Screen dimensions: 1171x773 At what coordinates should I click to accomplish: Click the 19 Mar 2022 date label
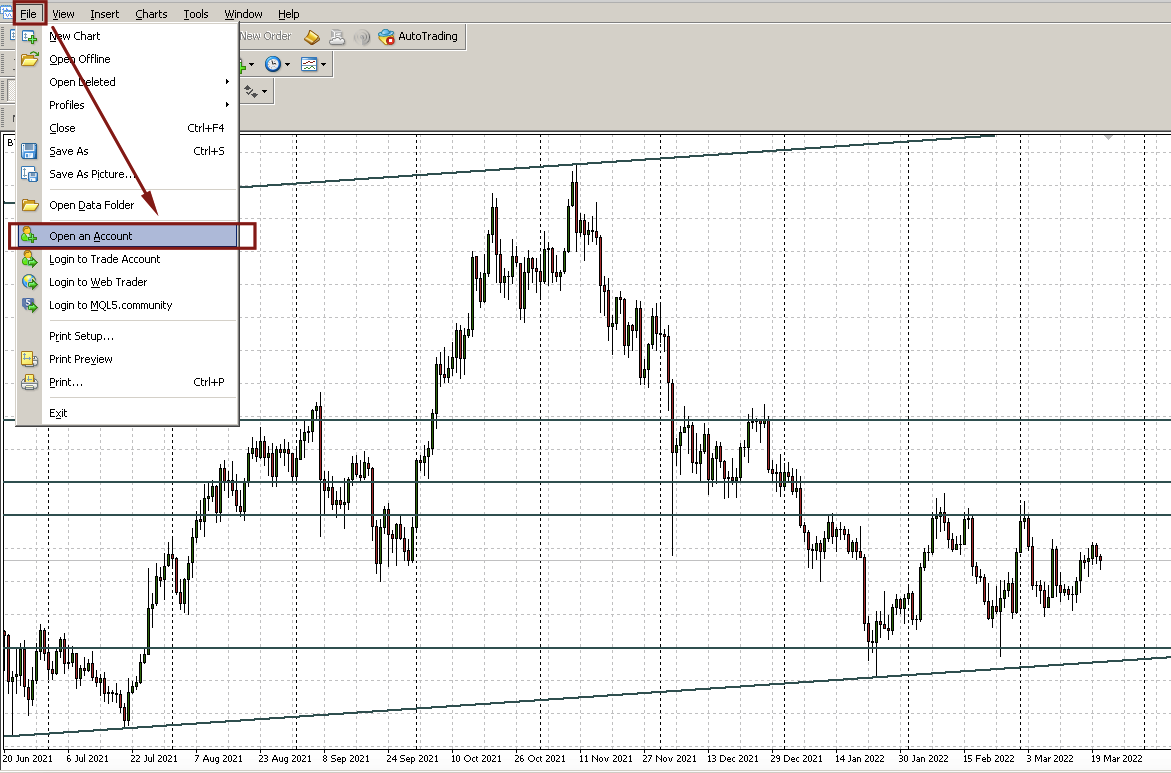[x=1116, y=758]
